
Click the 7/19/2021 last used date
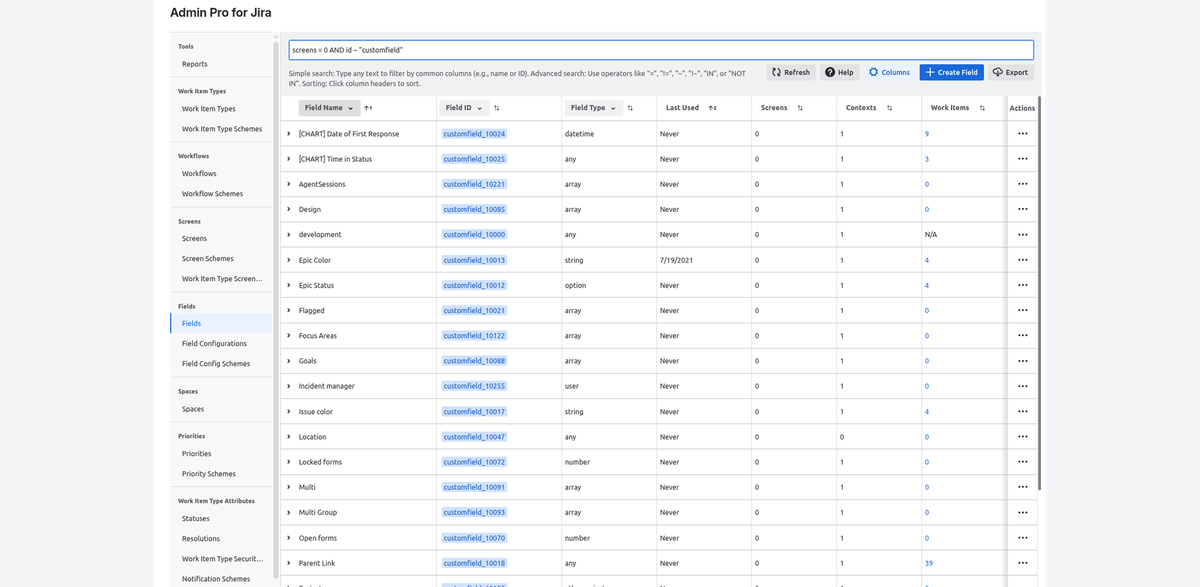(x=676, y=260)
